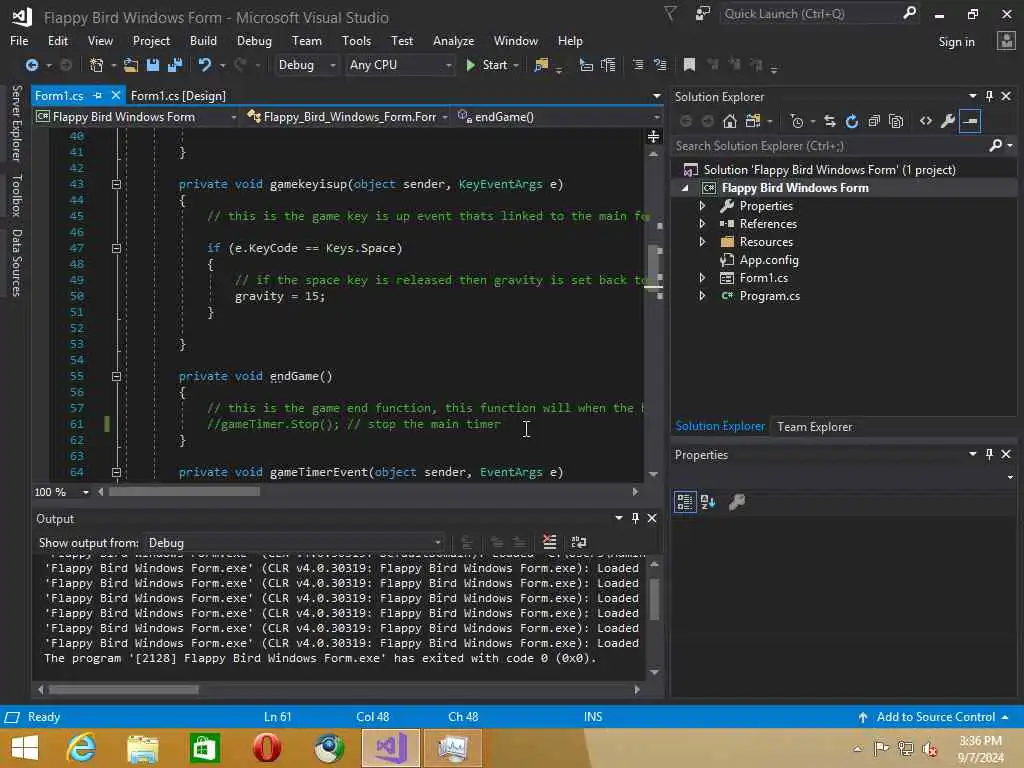
Task: Click the code editor horizontal scrollbar thumb
Action: tap(184, 492)
